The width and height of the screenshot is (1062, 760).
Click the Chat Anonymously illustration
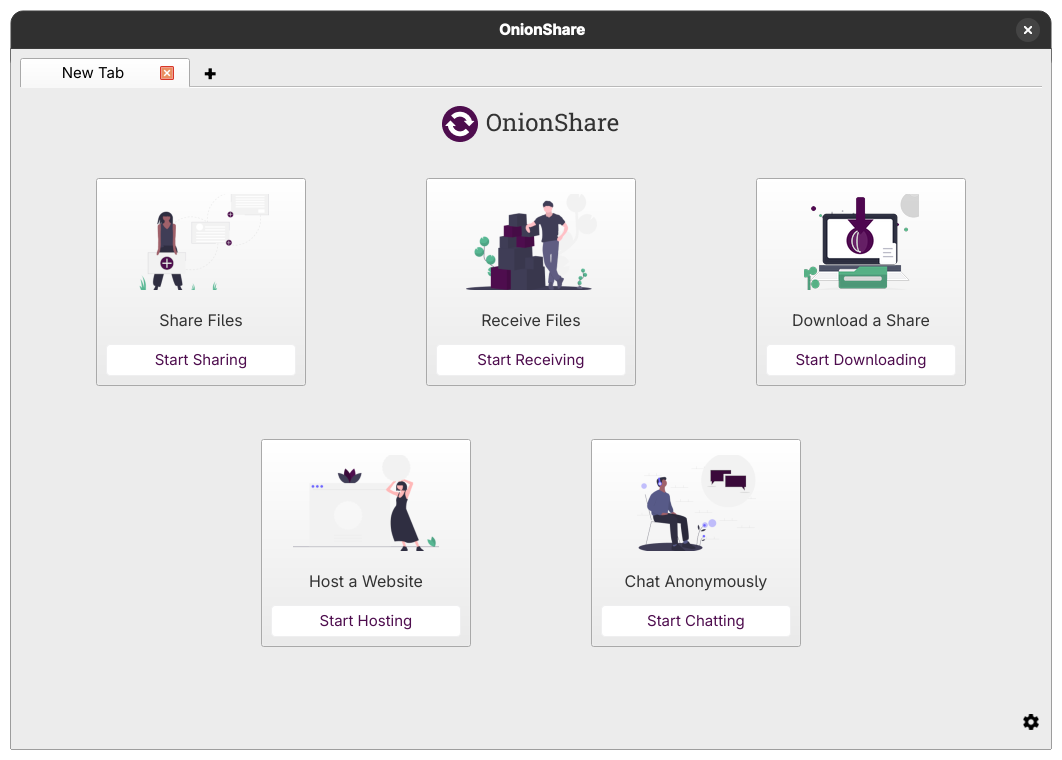696,503
